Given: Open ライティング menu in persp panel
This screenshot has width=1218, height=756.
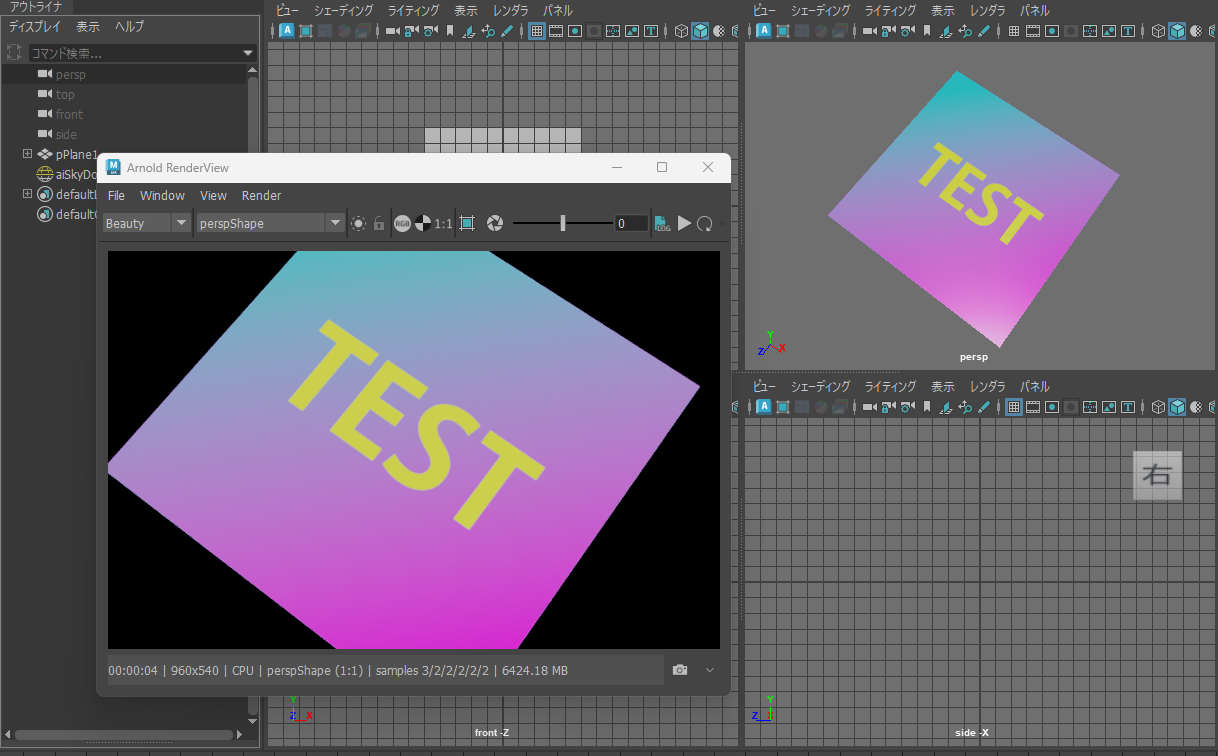Looking at the screenshot, I should (891, 10).
